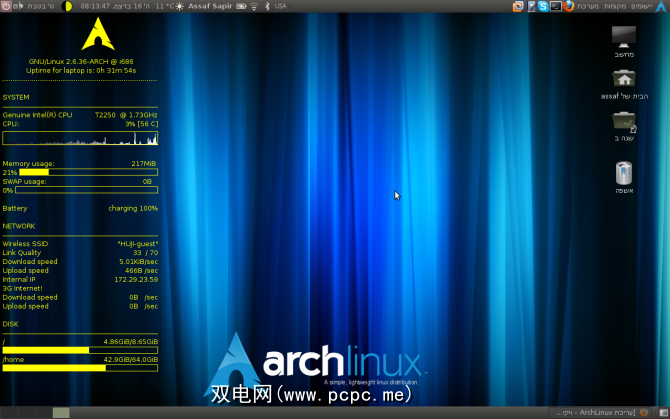
Task: Click the wireless SSID value "HUJI-guest"
Action: coord(138,244)
